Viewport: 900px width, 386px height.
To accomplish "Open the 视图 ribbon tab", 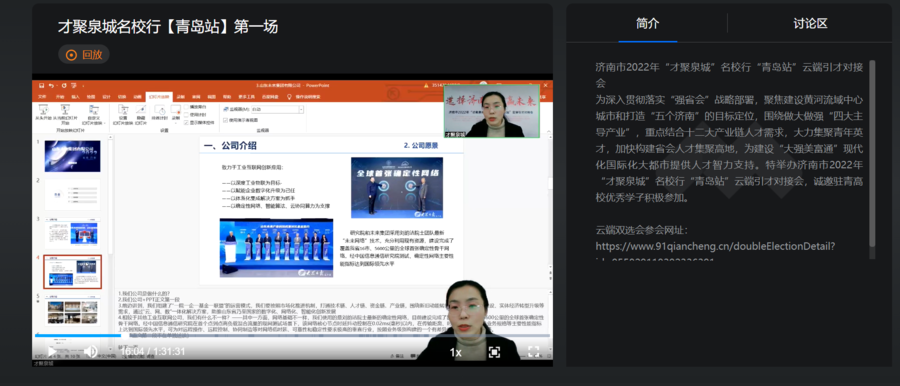I will click(x=212, y=97).
